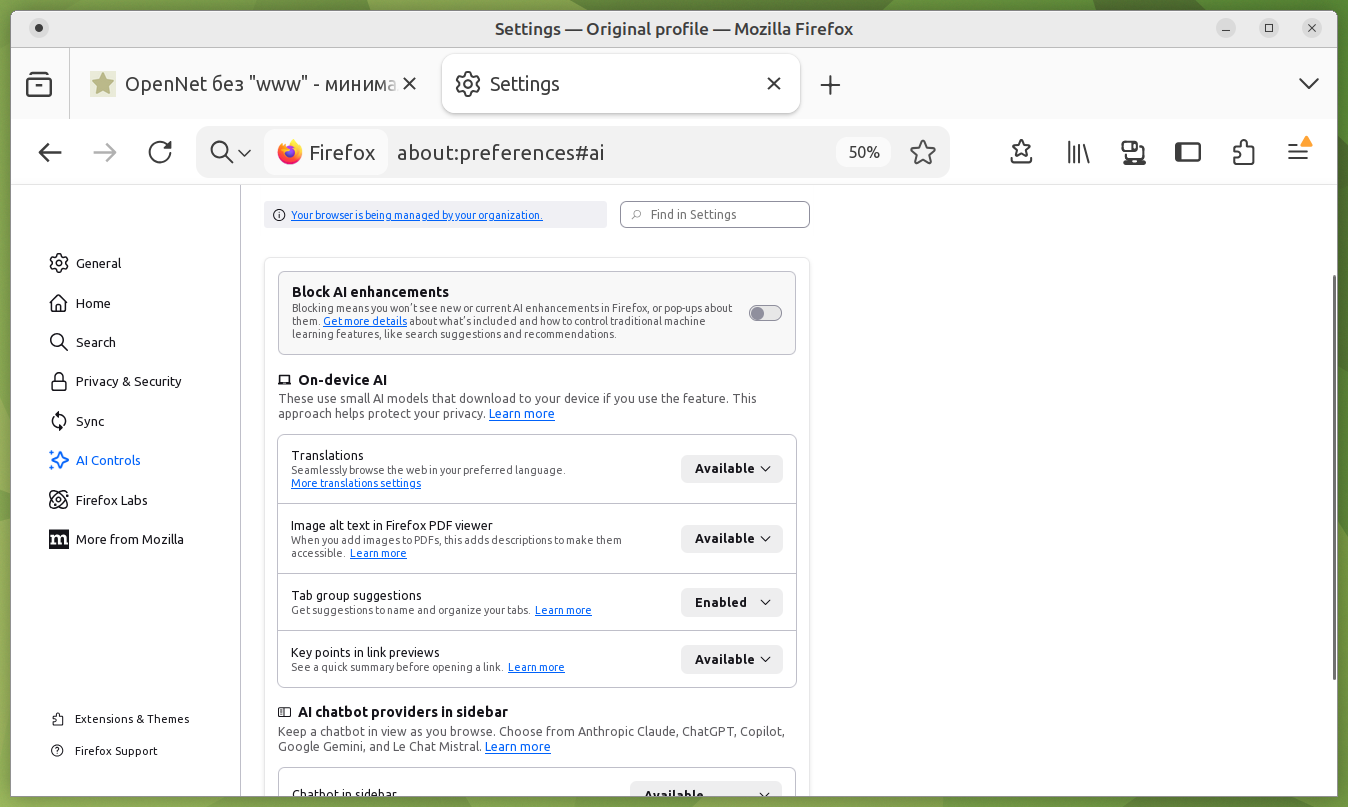The width and height of the screenshot is (1348, 807).
Task: Open the Key points in link previews dropdown
Action: point(732,660)
